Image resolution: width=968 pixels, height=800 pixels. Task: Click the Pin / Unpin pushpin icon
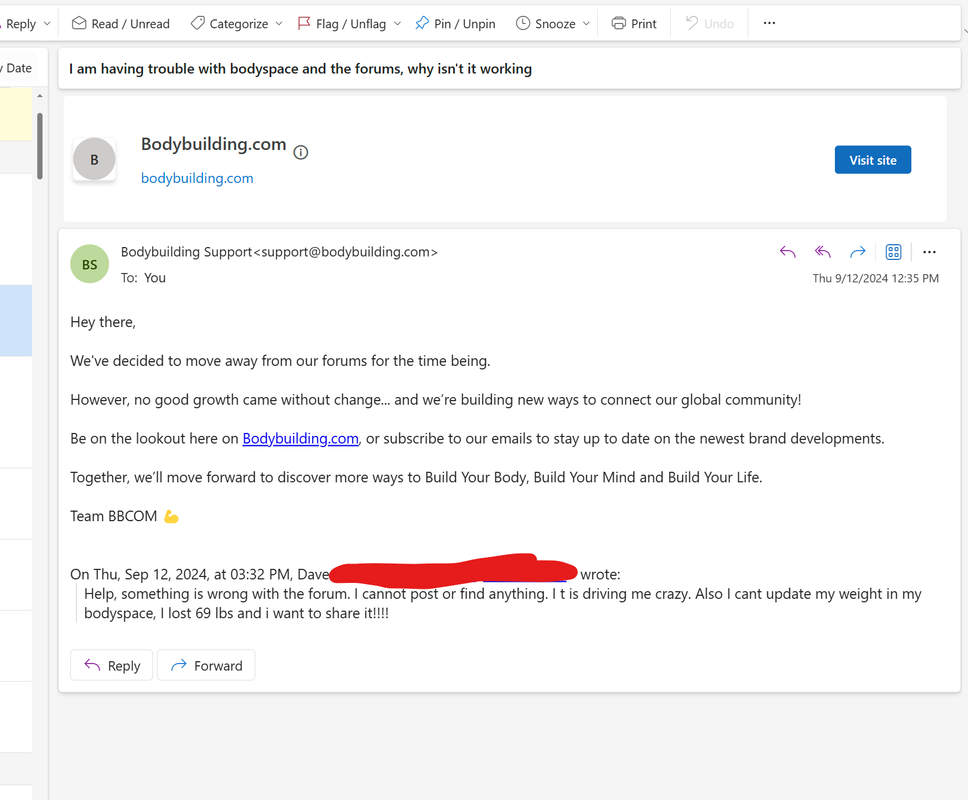click(422, 23)
